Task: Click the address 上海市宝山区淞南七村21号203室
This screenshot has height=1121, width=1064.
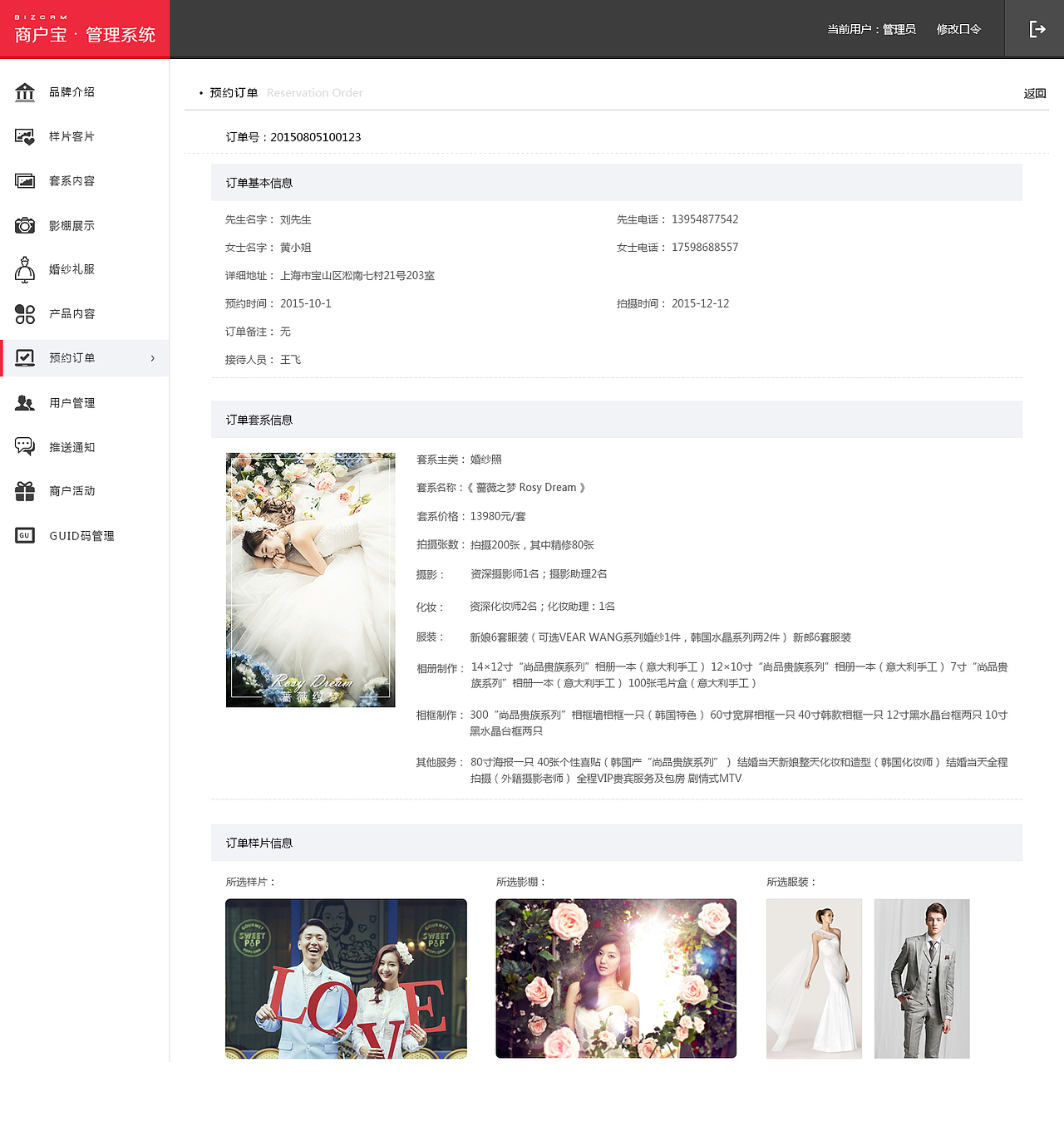Action: (357, 276)
